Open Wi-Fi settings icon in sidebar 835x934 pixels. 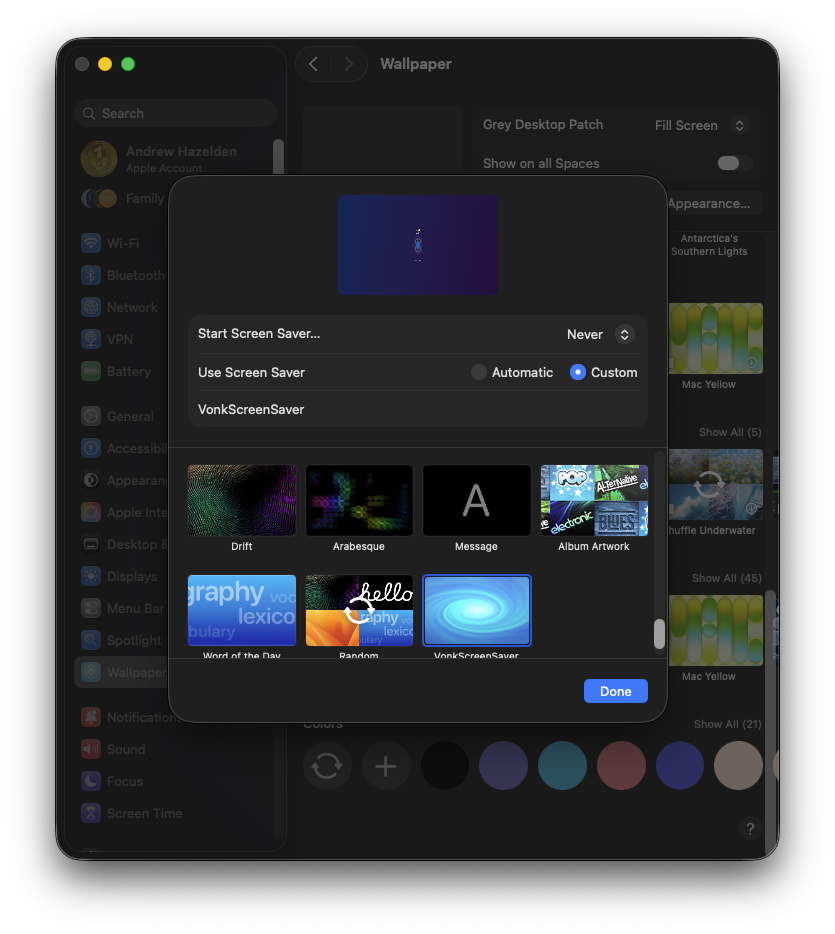pos(91,243)
